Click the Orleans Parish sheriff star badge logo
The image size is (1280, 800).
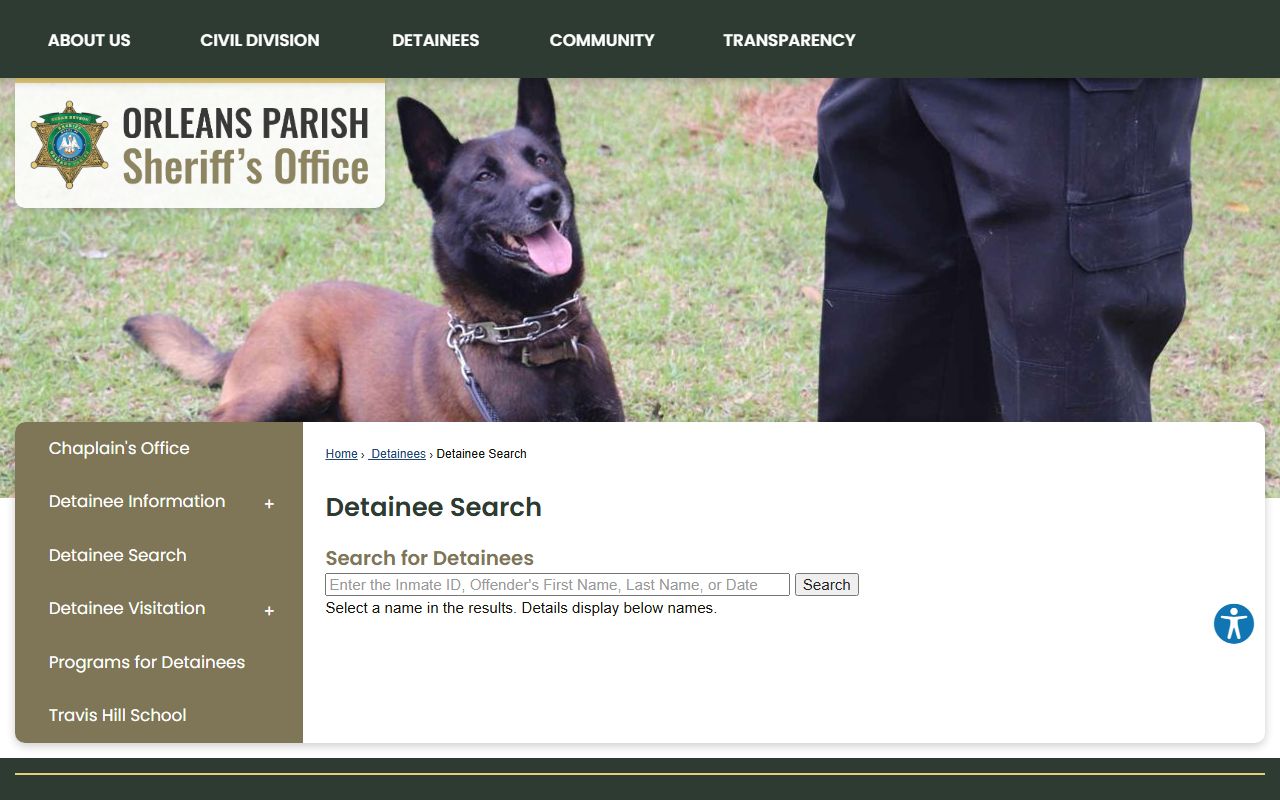(69, 144)
